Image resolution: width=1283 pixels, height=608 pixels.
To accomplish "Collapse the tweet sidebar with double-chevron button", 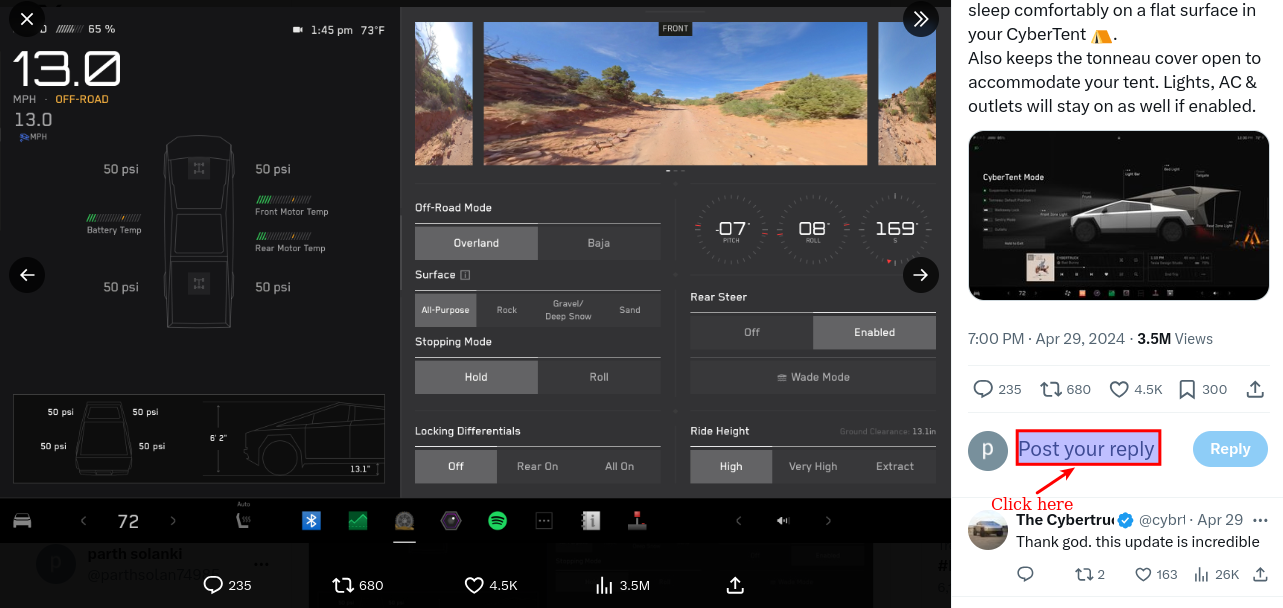I will pyautogui.click(x=920, y=19).
